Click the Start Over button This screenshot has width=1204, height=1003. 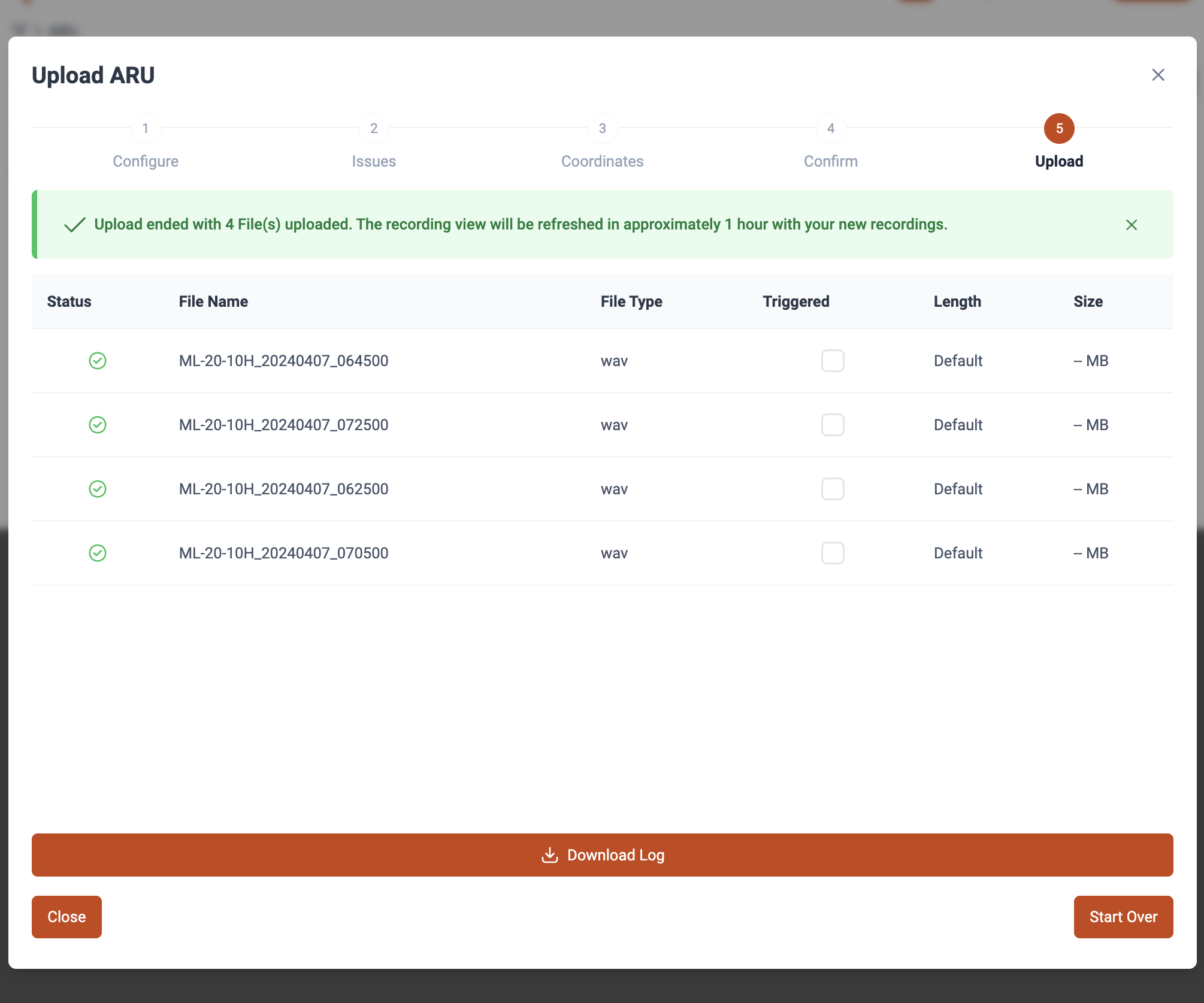point(1123,917)
